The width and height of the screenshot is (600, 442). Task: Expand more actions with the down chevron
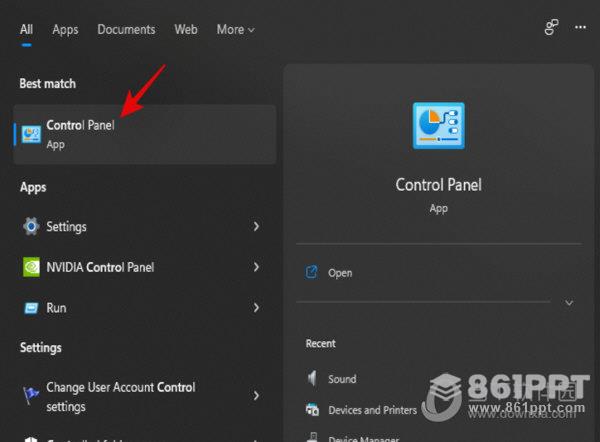569,303
